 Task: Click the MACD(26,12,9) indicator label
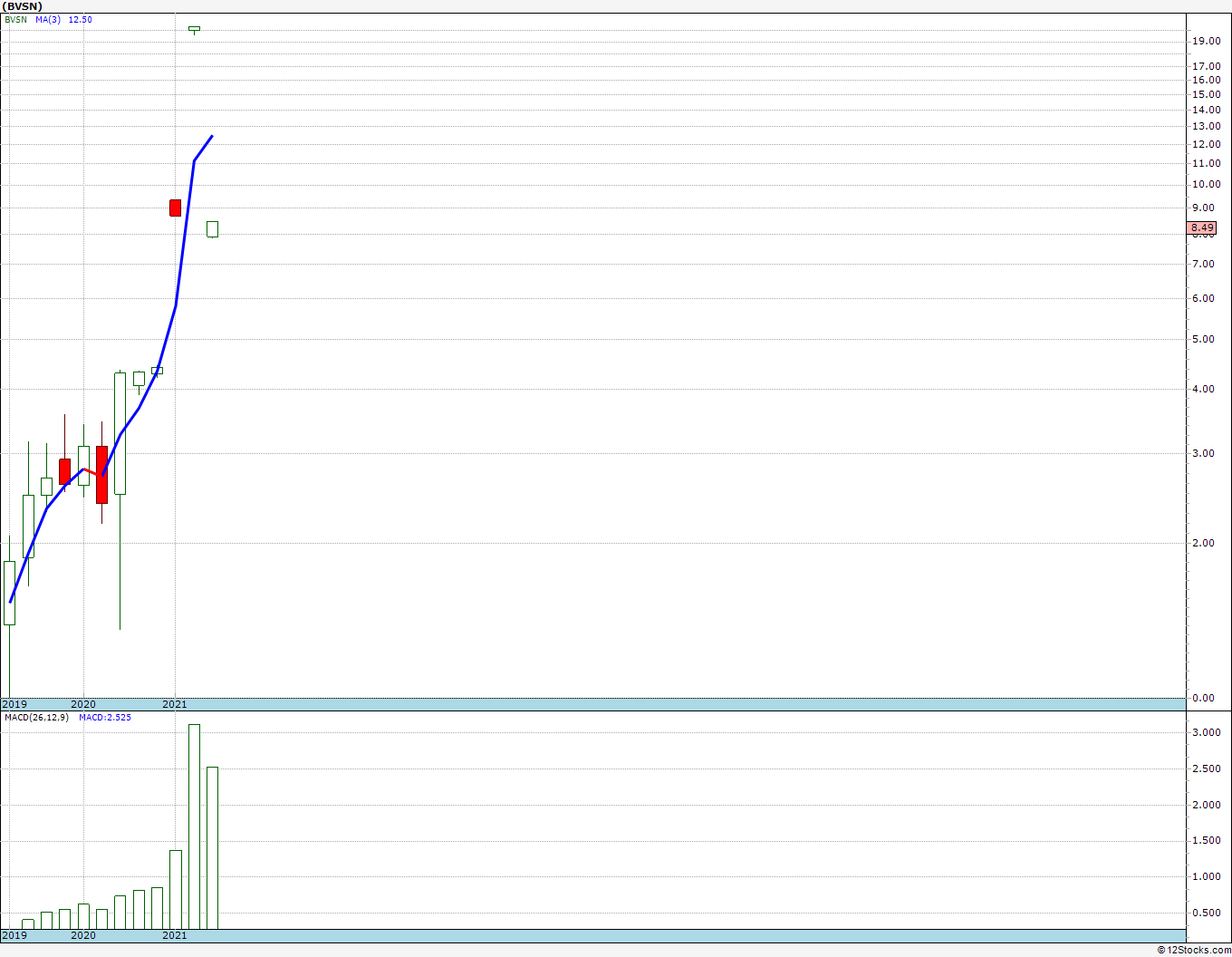click(x=36, y=717)
